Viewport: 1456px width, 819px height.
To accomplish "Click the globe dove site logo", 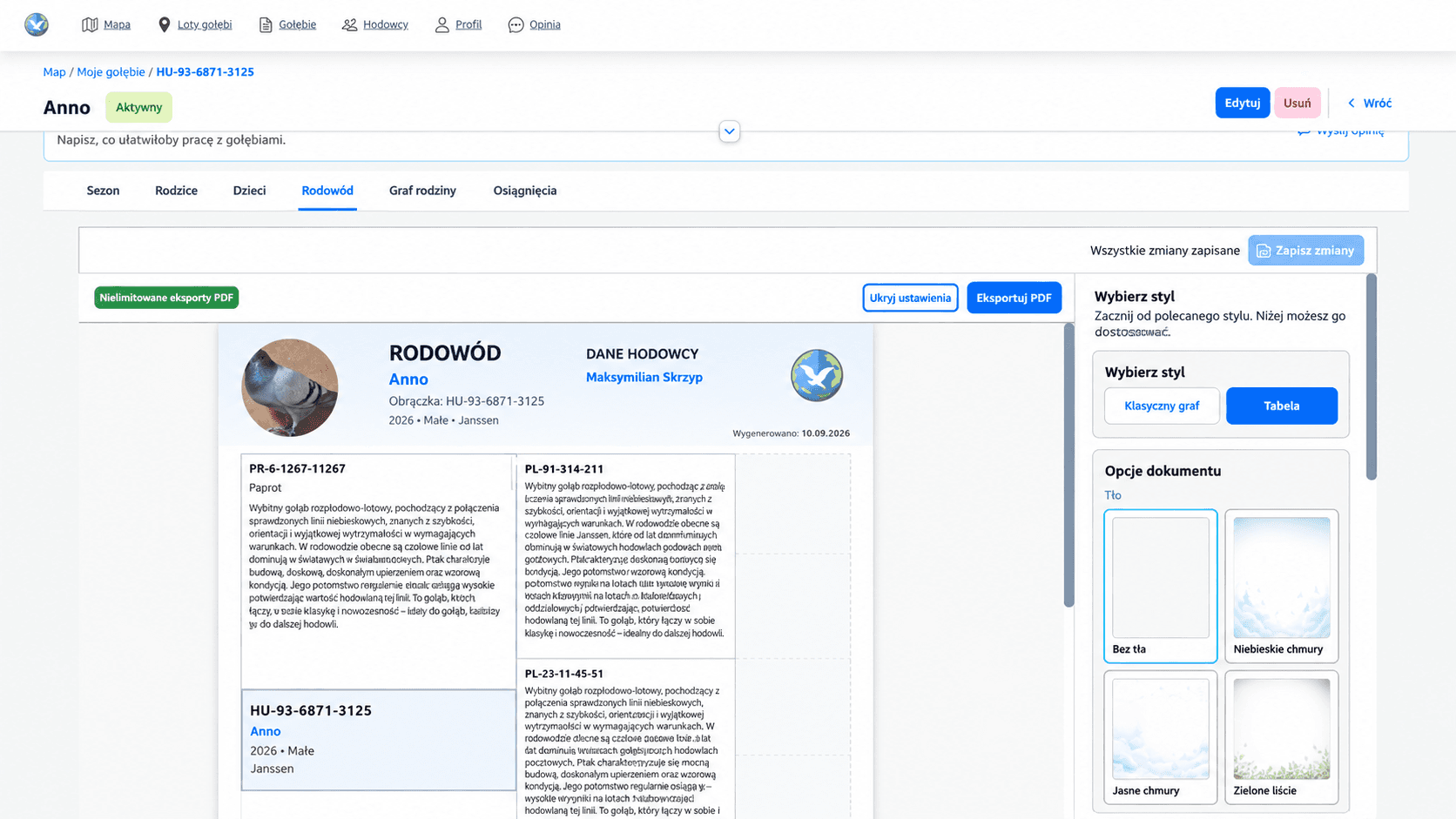I will (x=37, y=24).
